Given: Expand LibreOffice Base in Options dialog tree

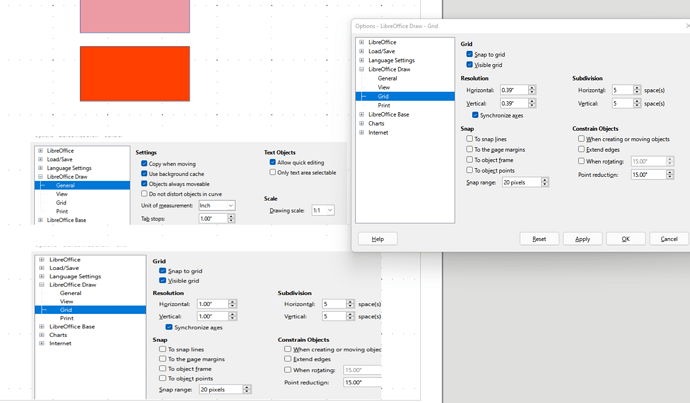Looking at the screenshot, I should click(362, 114).
